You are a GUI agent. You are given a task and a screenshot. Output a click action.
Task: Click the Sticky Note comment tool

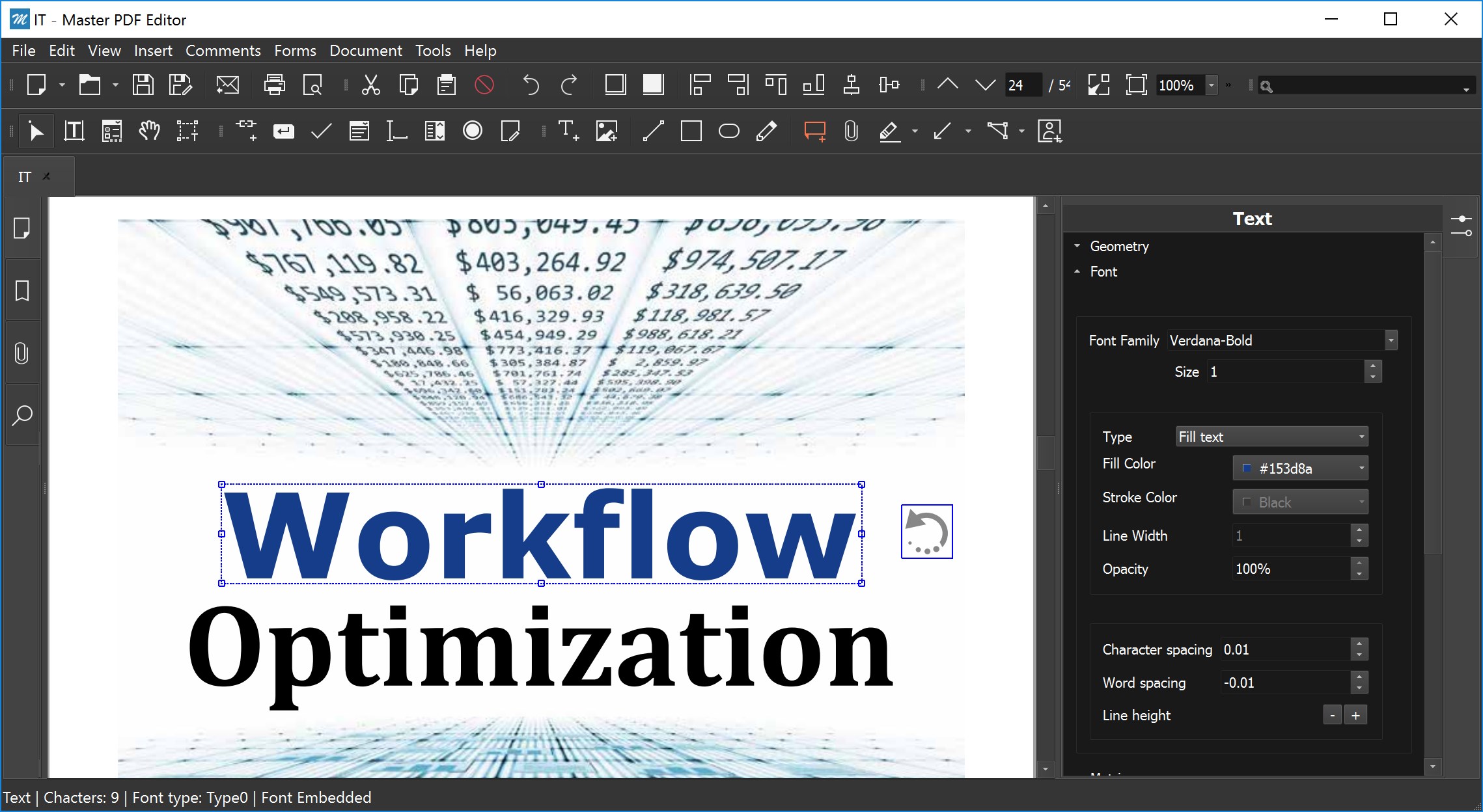coord(814,131)
